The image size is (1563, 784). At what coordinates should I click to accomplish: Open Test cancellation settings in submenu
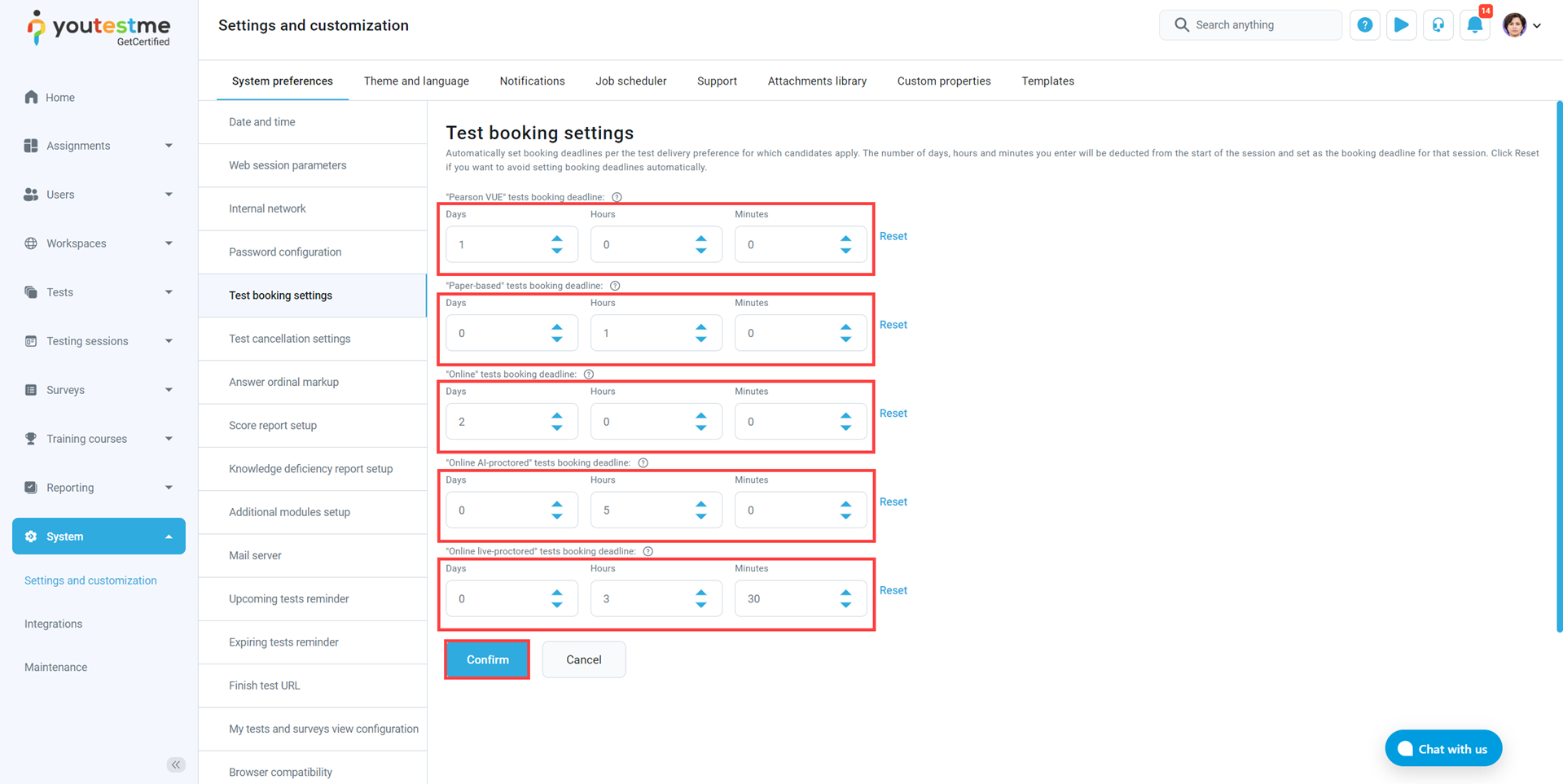click(x=289, y=339)
